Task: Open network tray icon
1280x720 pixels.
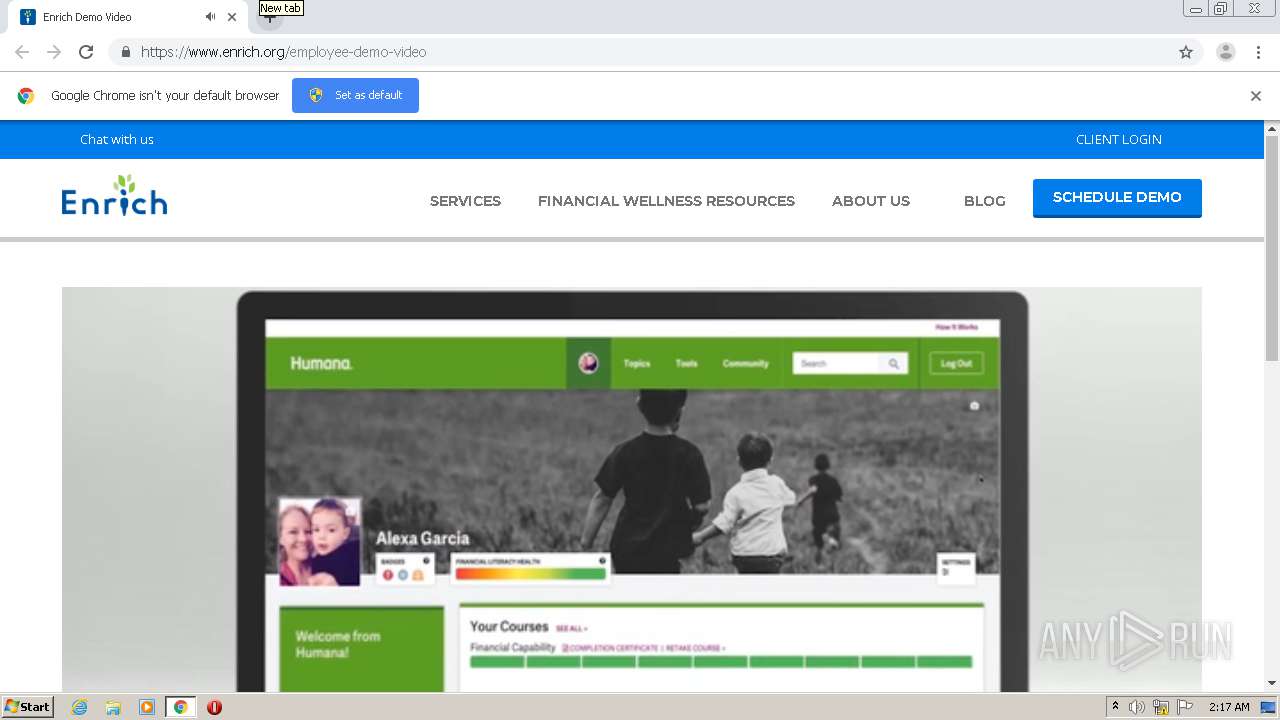Action: (x=1161, y=707)
